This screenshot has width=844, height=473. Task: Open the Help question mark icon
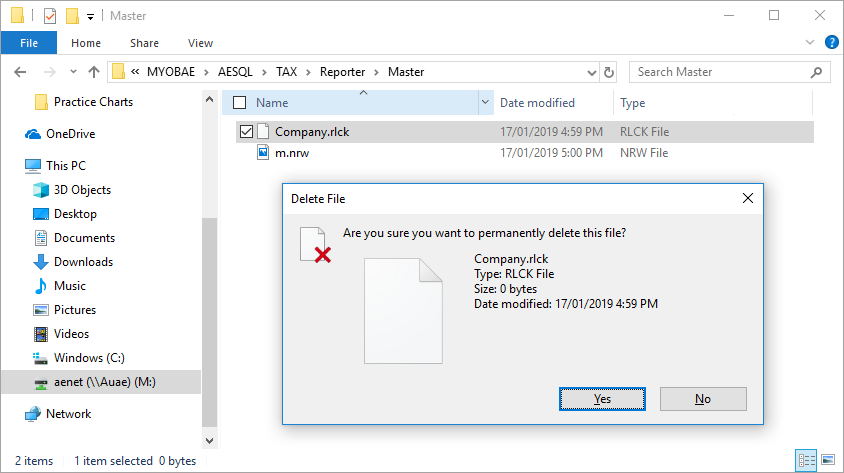coord(830,43)
